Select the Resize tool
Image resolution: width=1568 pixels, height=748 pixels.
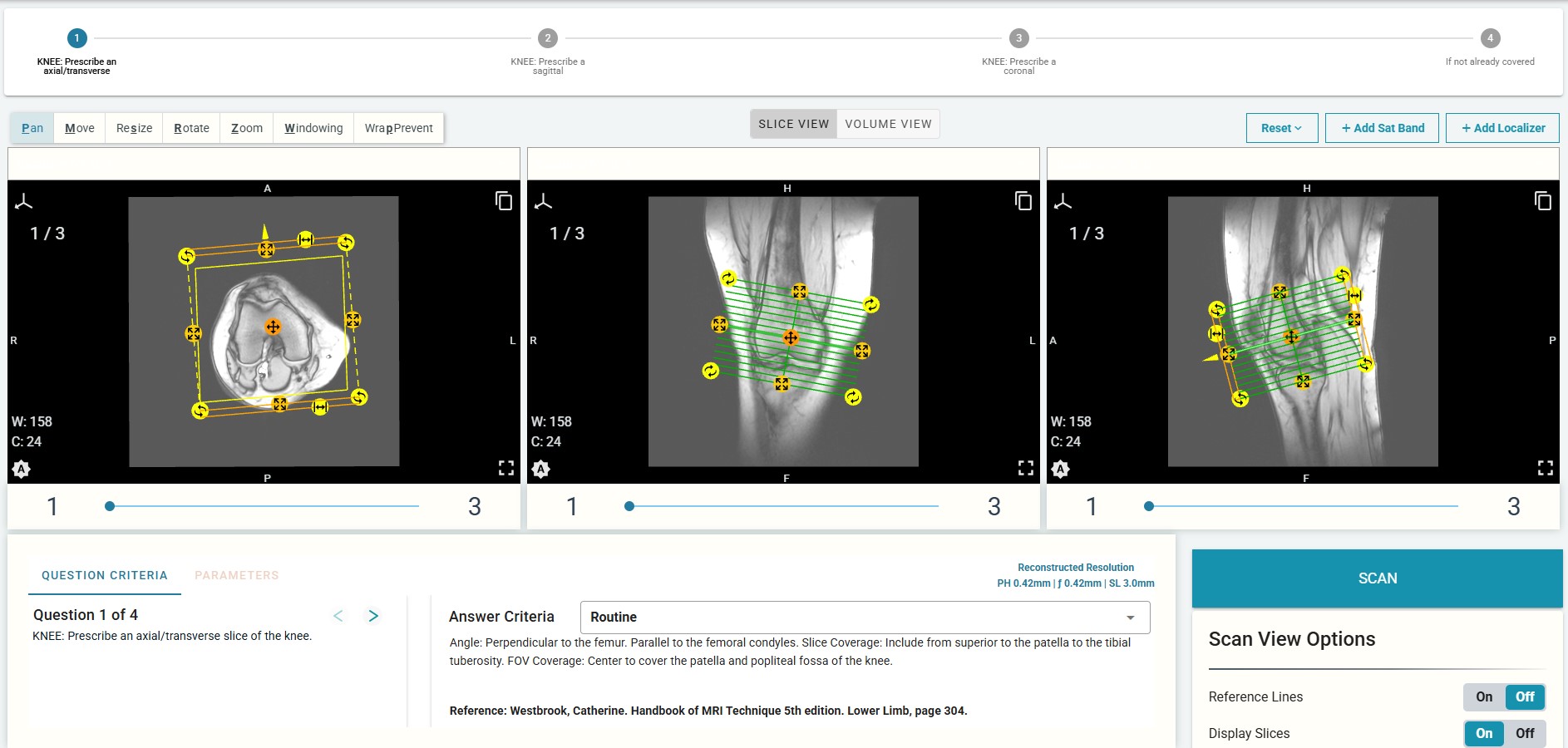click(134, 128)
